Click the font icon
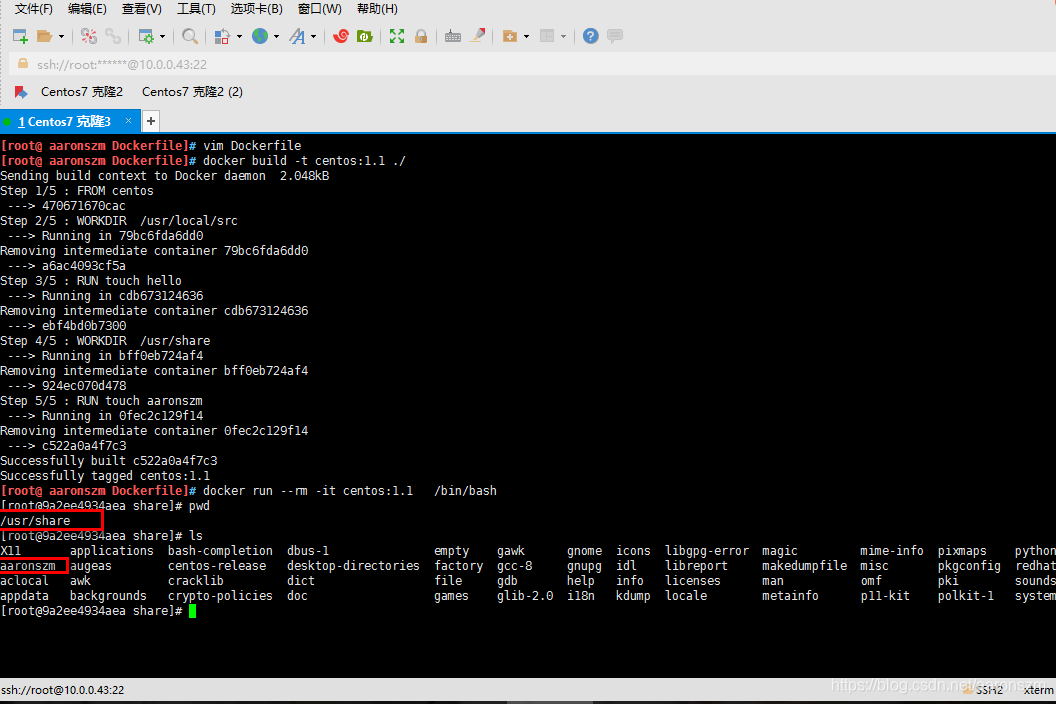The image size is (1056, 704). pos(297,36)
